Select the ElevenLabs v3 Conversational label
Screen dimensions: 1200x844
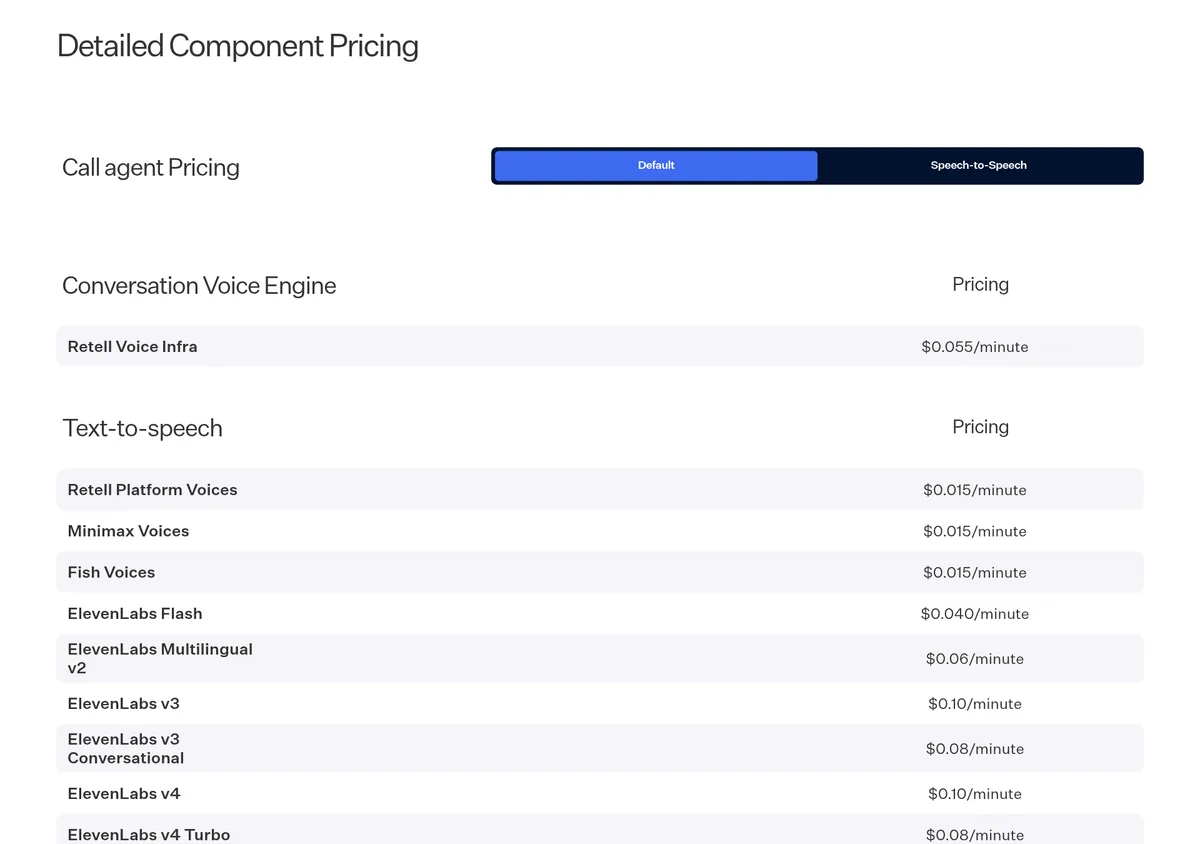pyautogui.click(x=126, y=748)
